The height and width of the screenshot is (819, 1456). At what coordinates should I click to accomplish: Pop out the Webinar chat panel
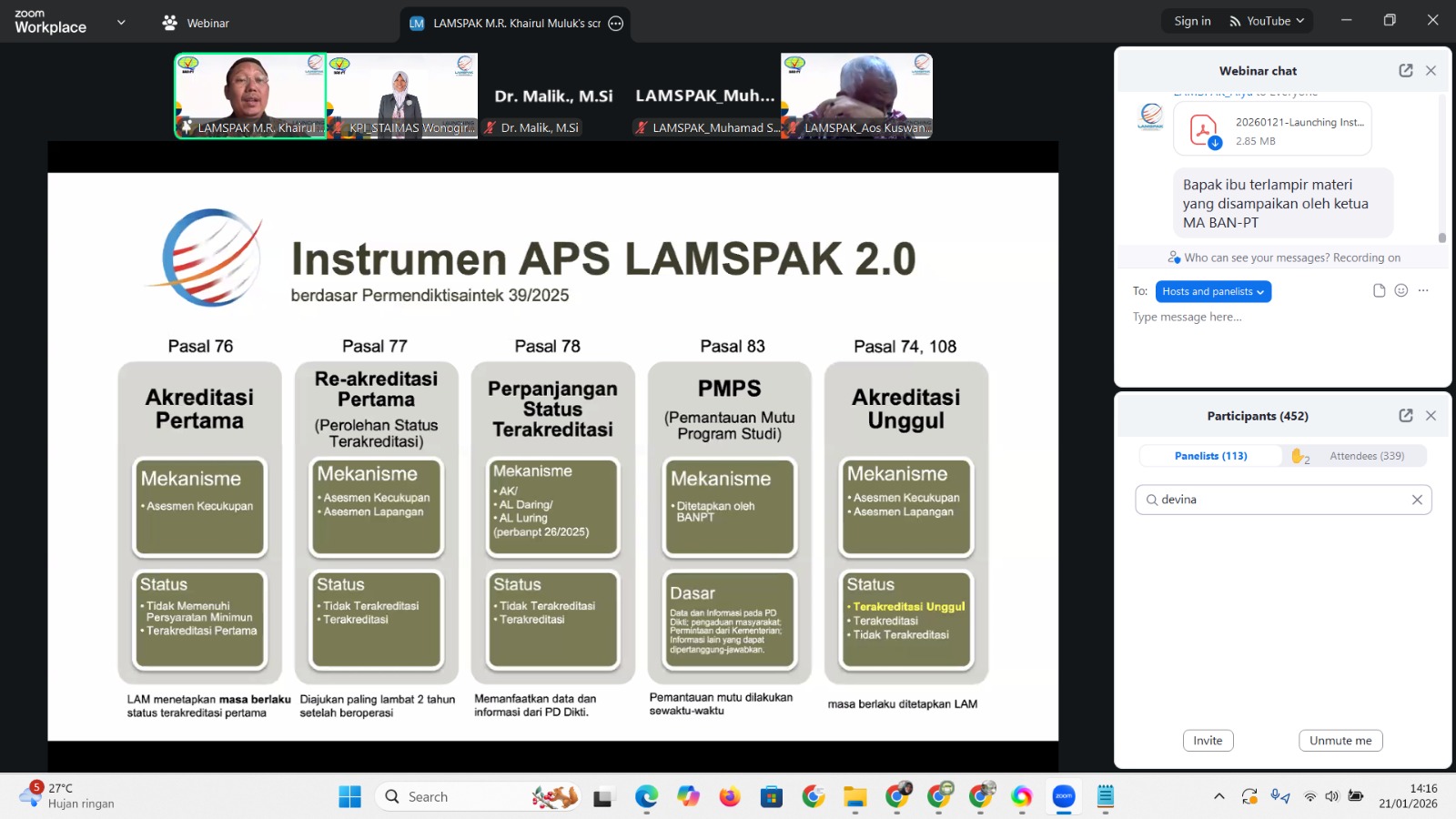tap(1406, 70)
